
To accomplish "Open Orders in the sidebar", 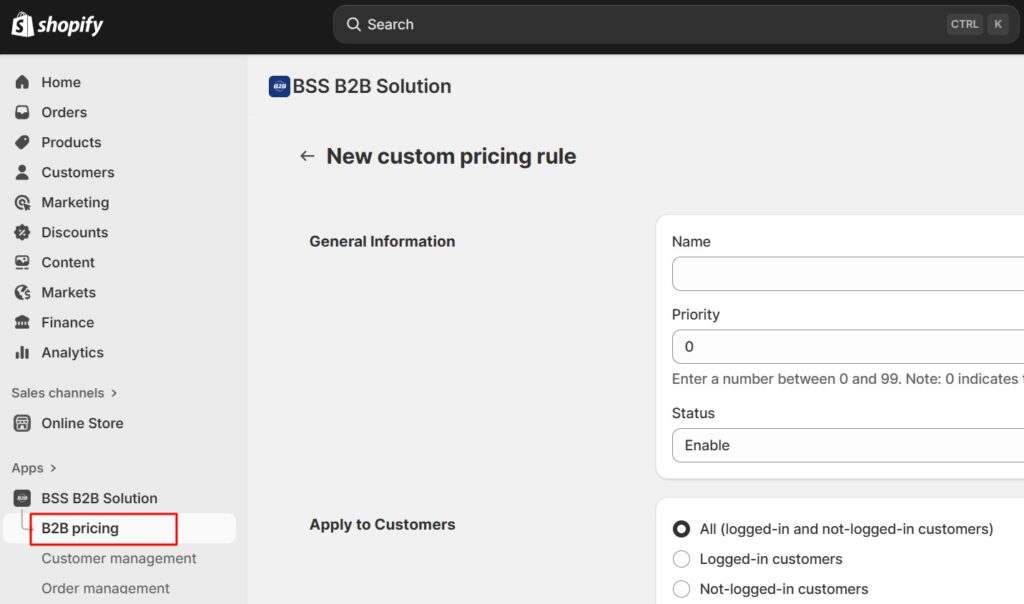I will coord(64,112).
